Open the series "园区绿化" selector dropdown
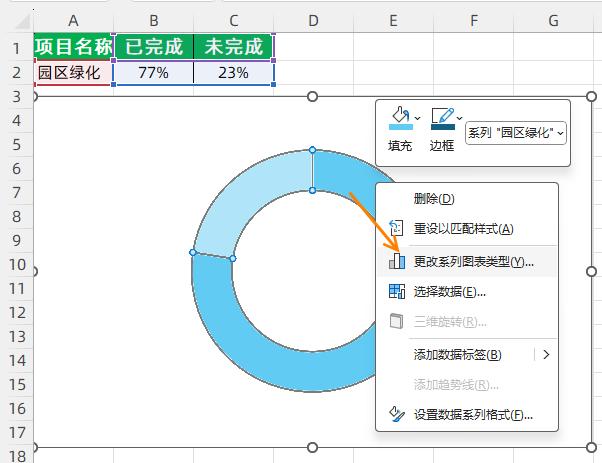The width and height of the screenshot is (602, 463). (515, 133)
